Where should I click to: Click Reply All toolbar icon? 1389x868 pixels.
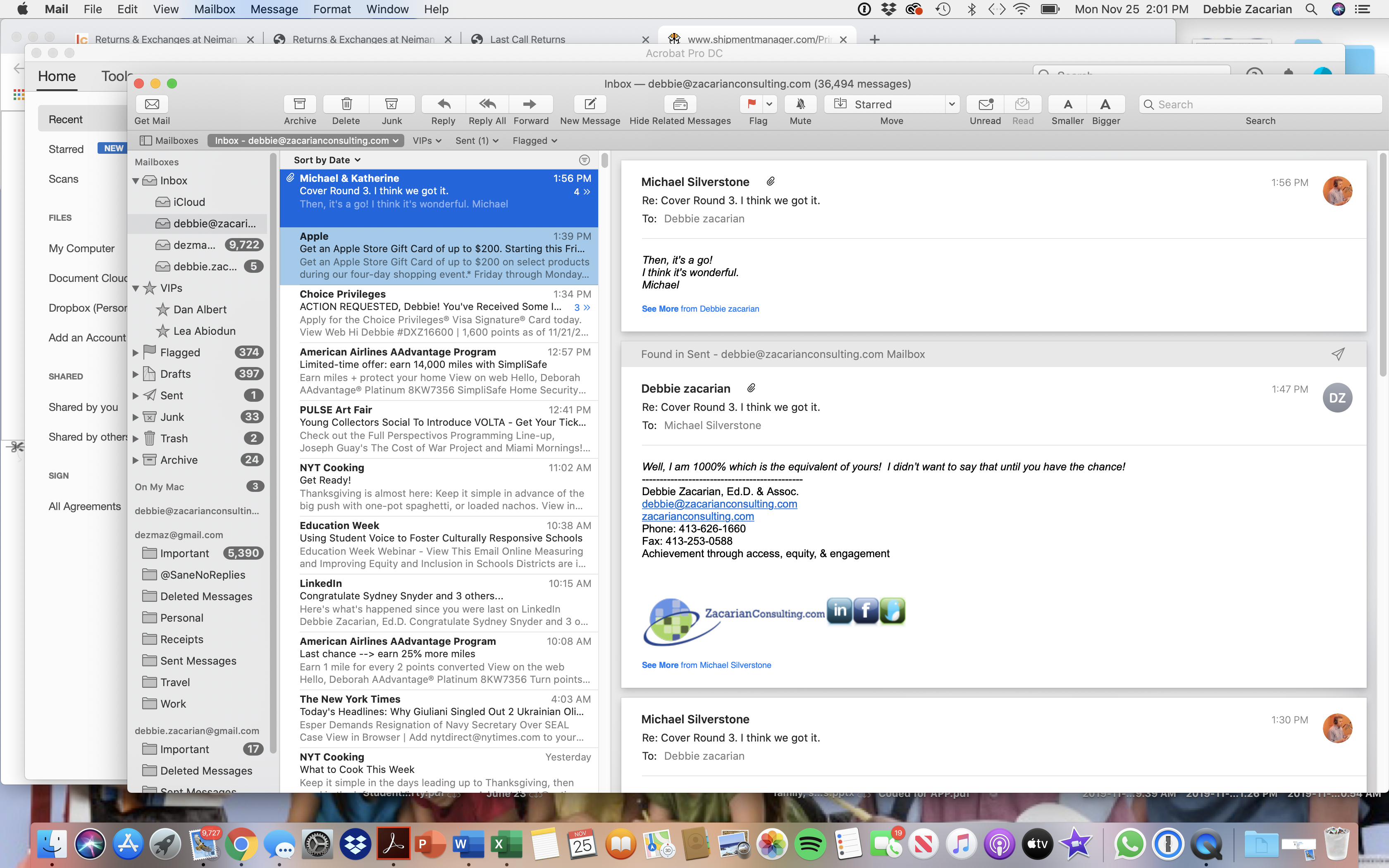coord(487,104)
